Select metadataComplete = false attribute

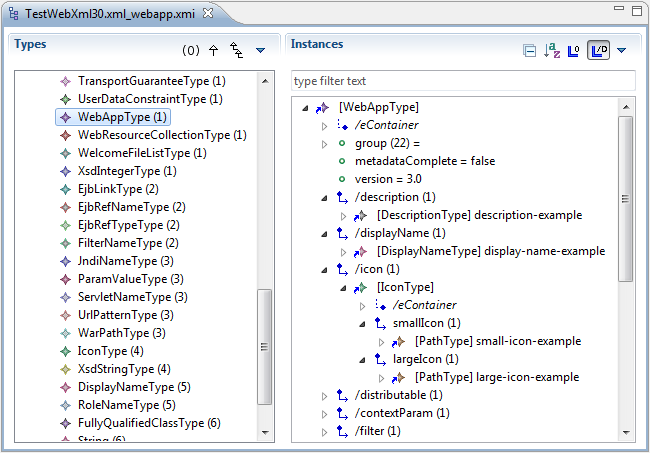425,161
